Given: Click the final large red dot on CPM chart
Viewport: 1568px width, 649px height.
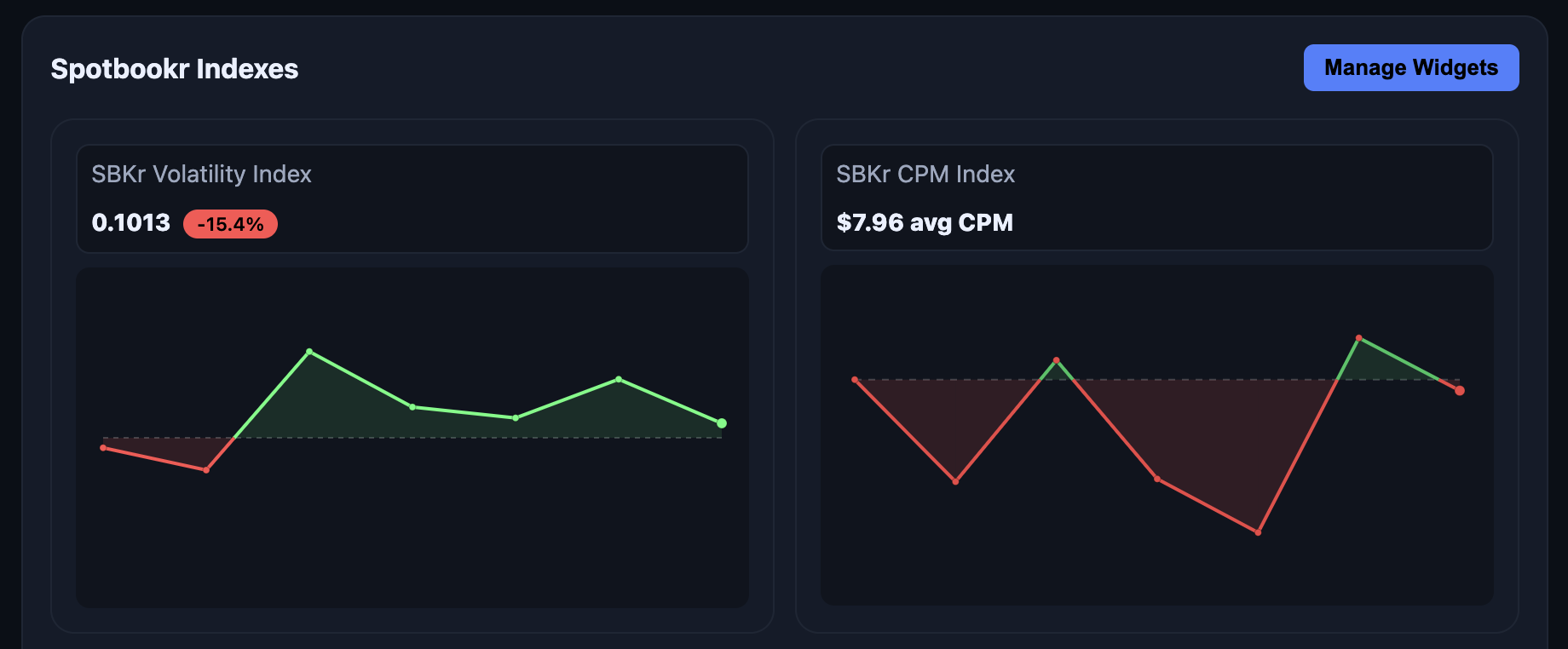Looking at the screenshot, I should (1460, 391).
